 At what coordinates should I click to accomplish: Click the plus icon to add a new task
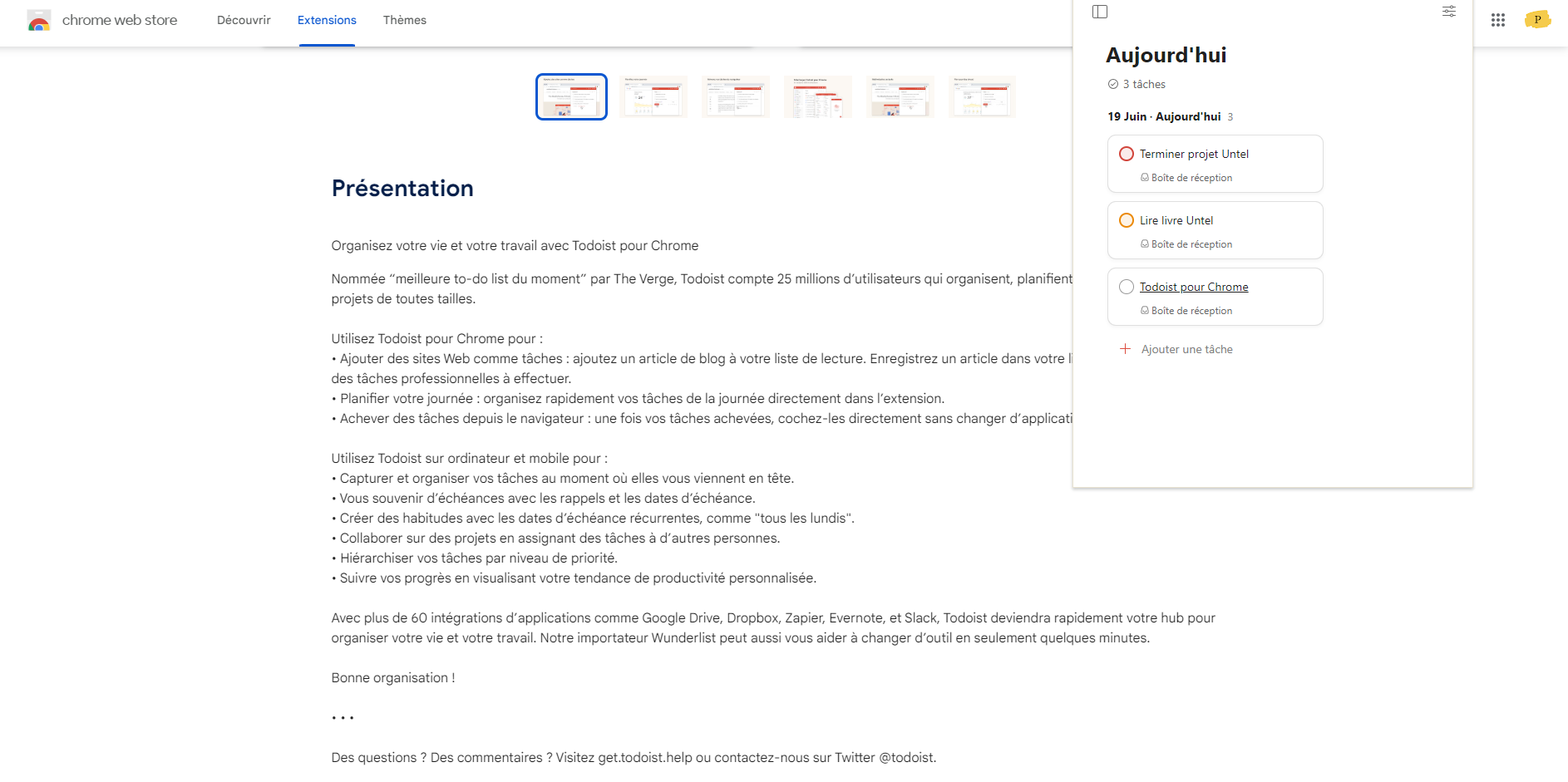(1126, 349)
